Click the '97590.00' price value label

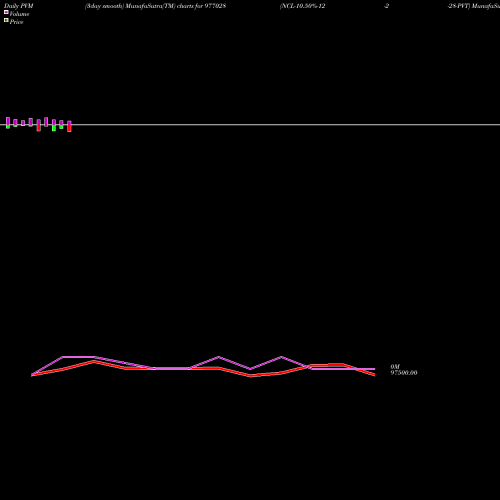point(404,373)
